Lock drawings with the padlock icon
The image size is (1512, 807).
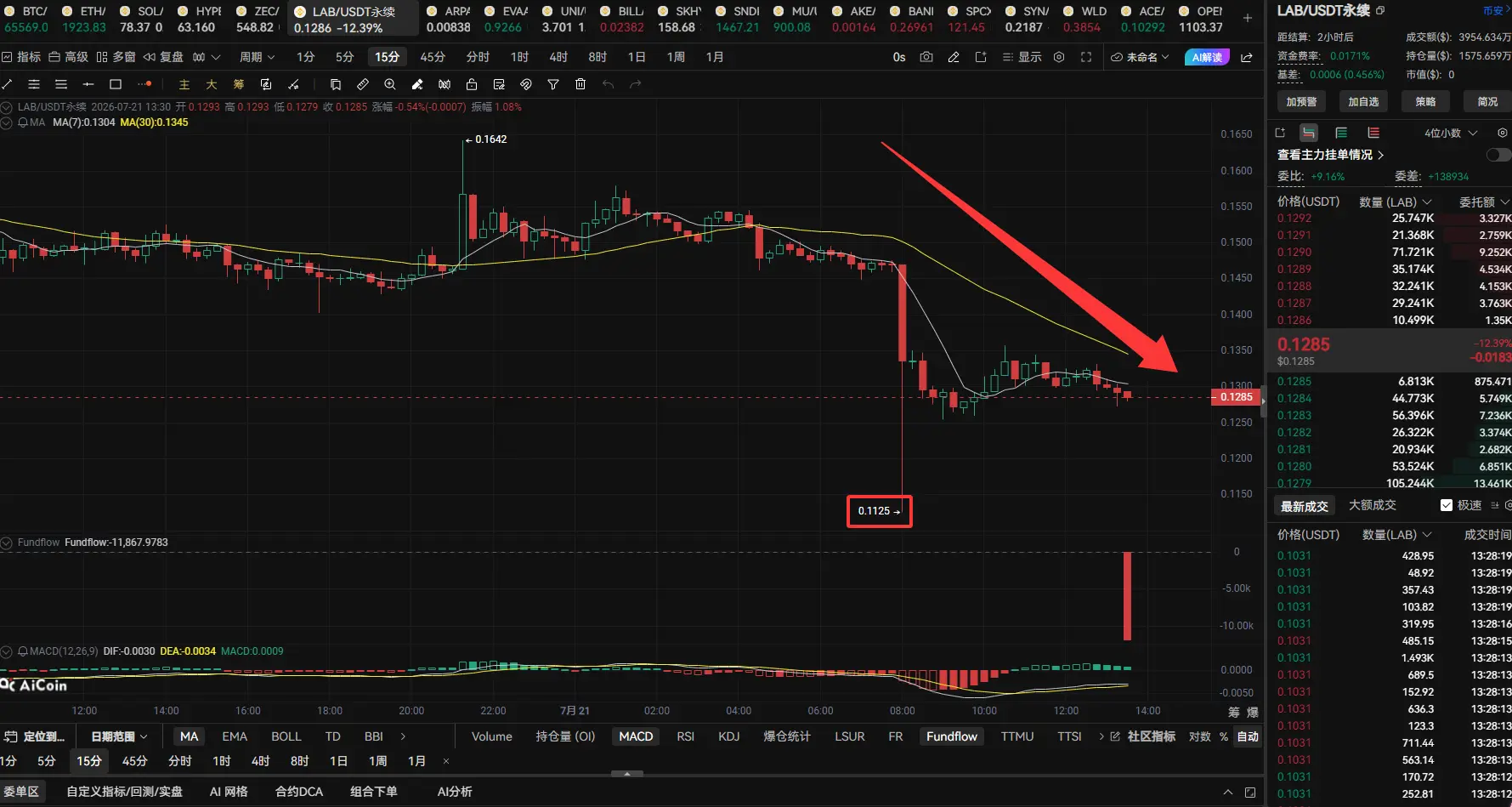(472, 84)
